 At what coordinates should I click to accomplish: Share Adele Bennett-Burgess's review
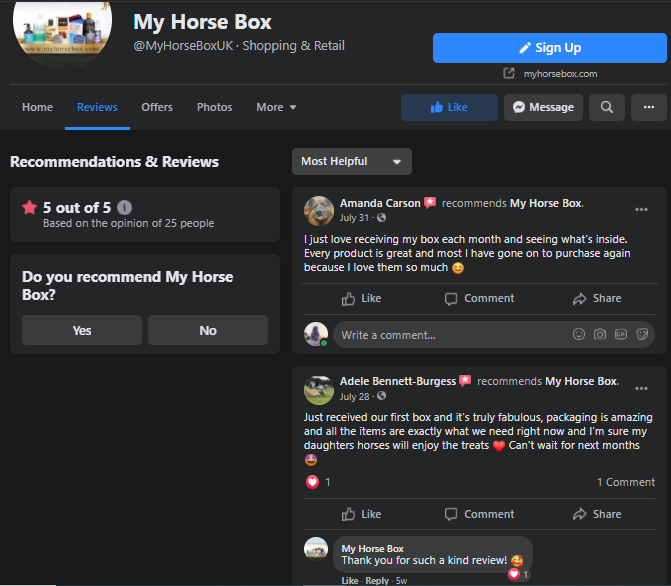point(597,514)
